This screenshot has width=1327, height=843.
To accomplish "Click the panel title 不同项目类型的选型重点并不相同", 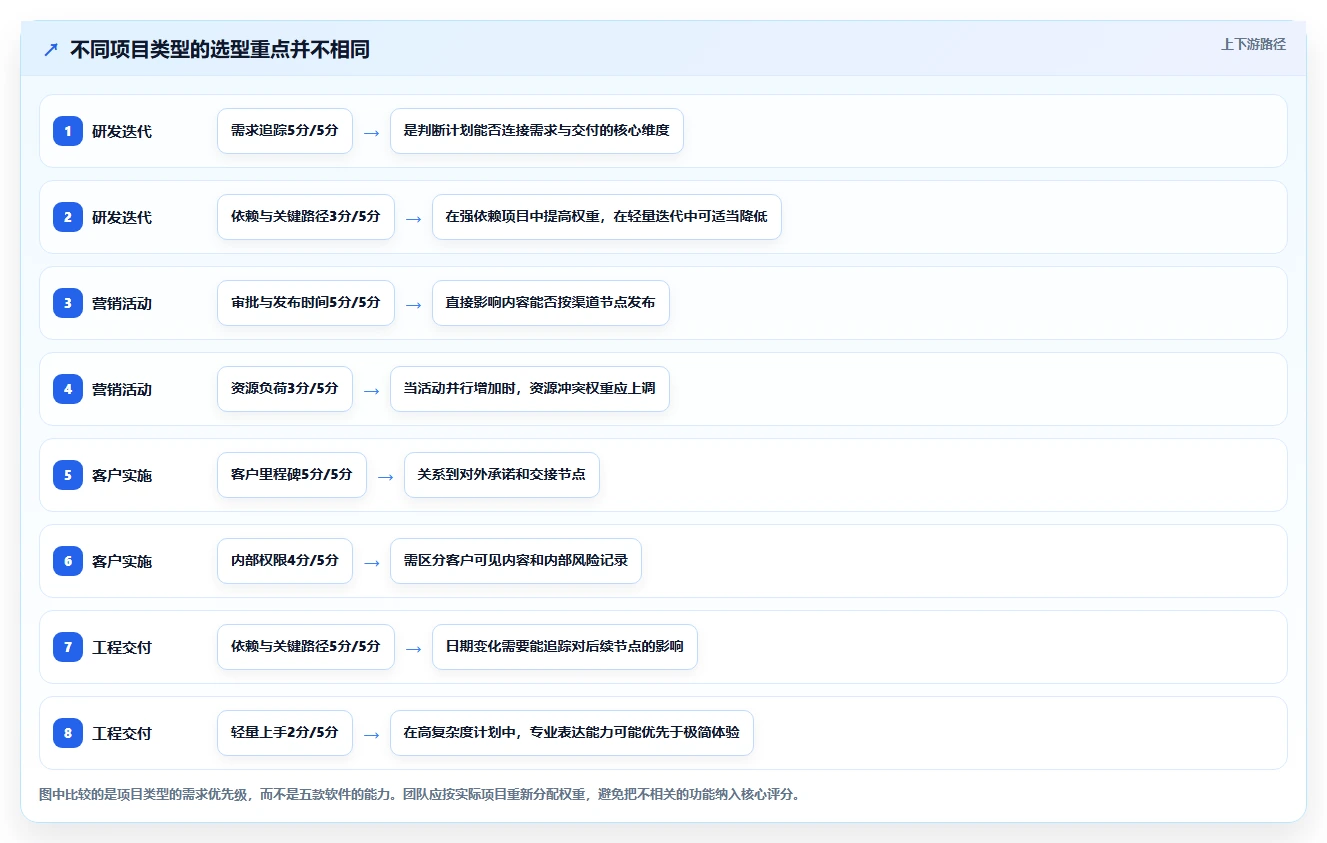I will (x=220, y=49).
